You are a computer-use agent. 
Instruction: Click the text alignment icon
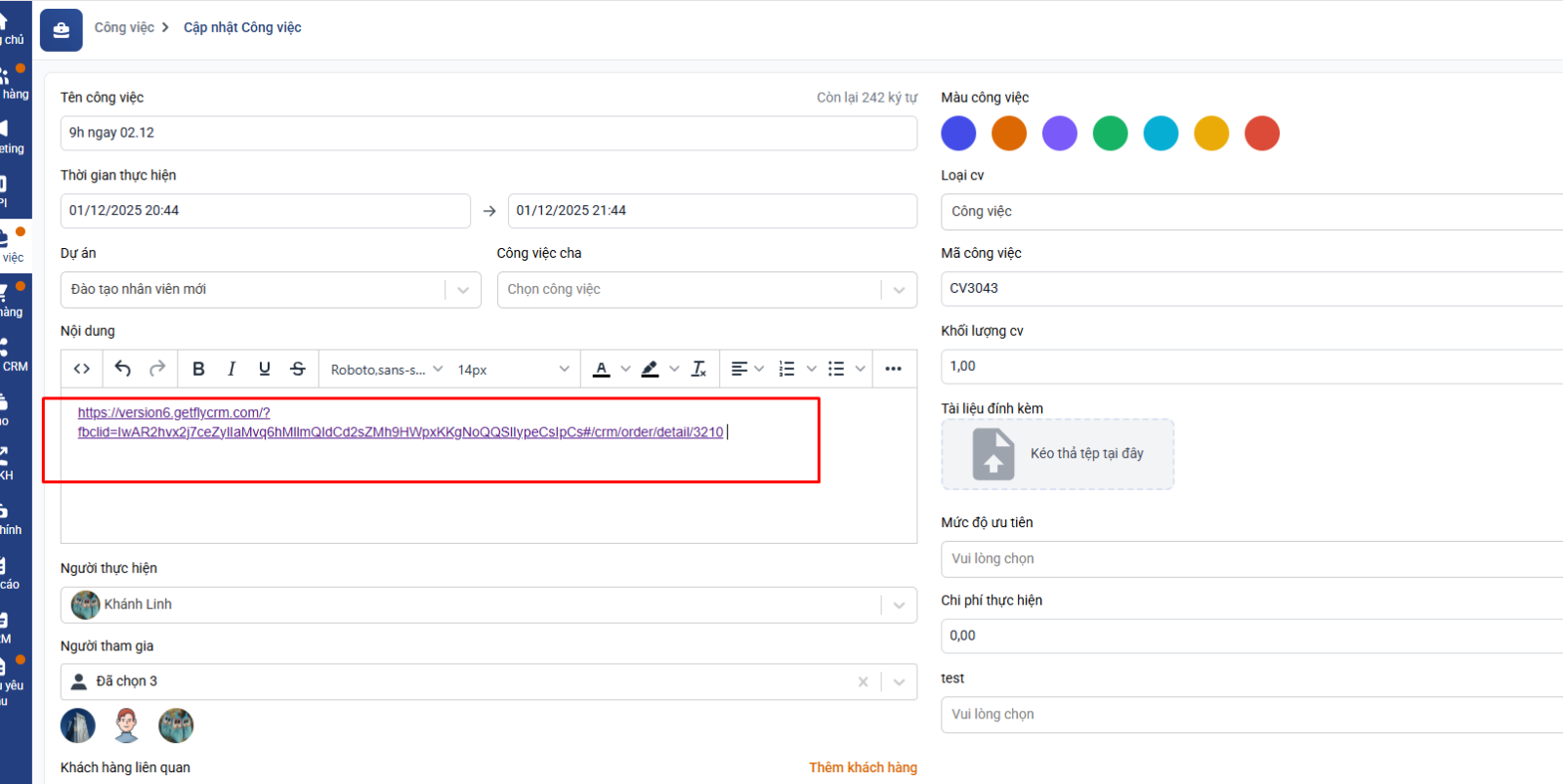[x=739, y=369]
